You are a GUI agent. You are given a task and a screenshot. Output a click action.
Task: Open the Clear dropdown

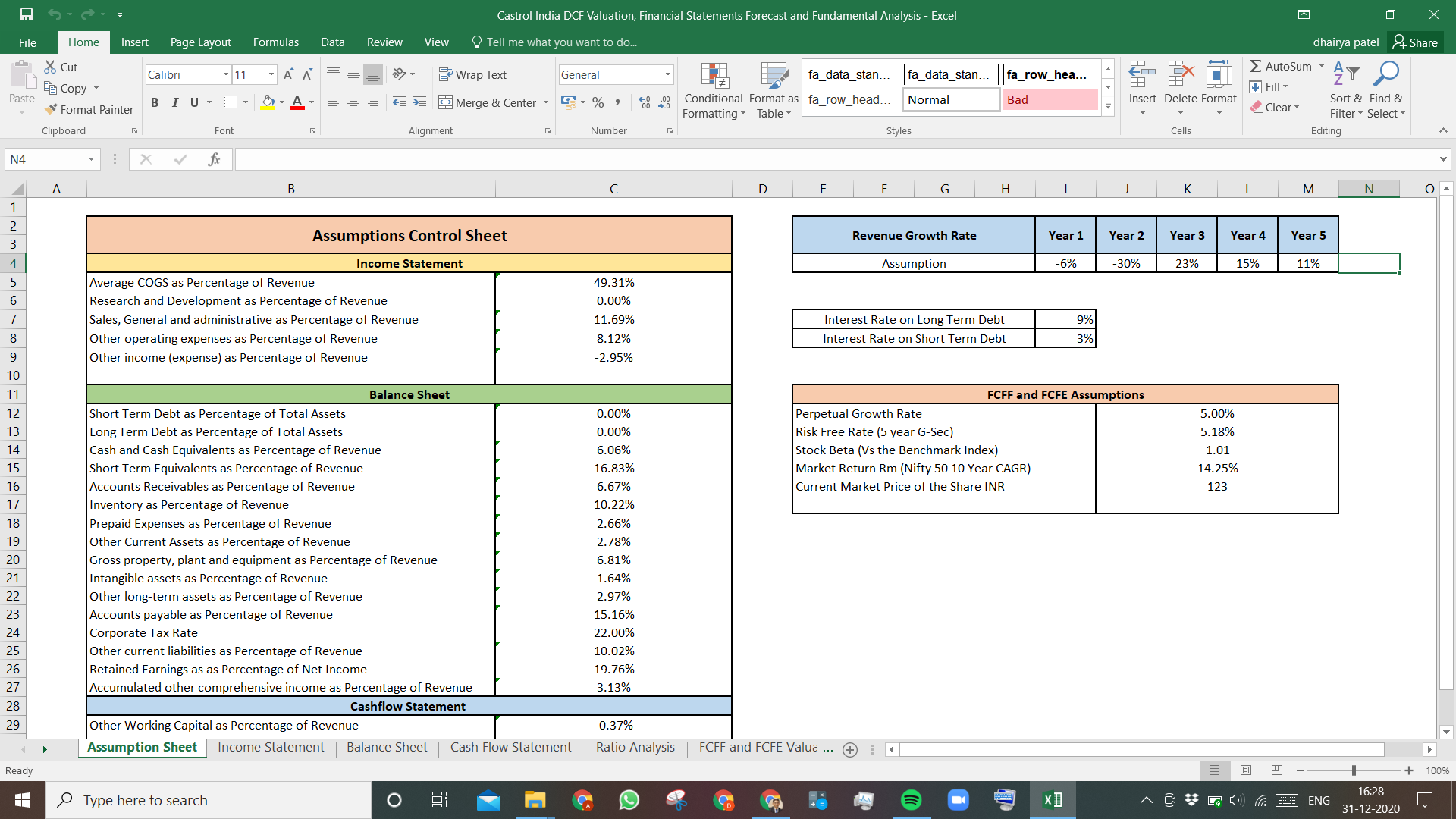[1275, 108]
